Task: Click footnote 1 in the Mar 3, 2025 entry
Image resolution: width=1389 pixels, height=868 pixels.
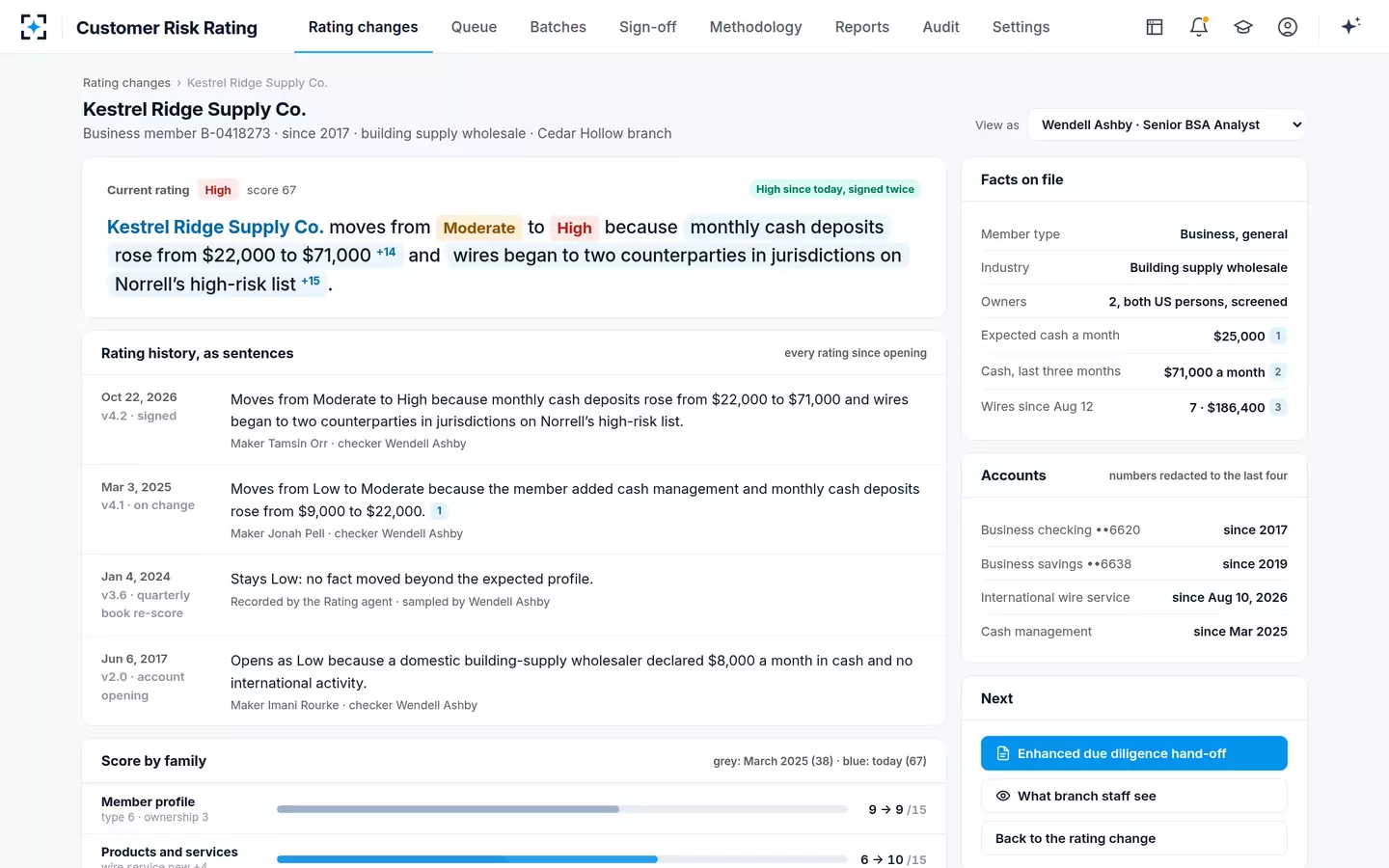Action: coord(439,511)
